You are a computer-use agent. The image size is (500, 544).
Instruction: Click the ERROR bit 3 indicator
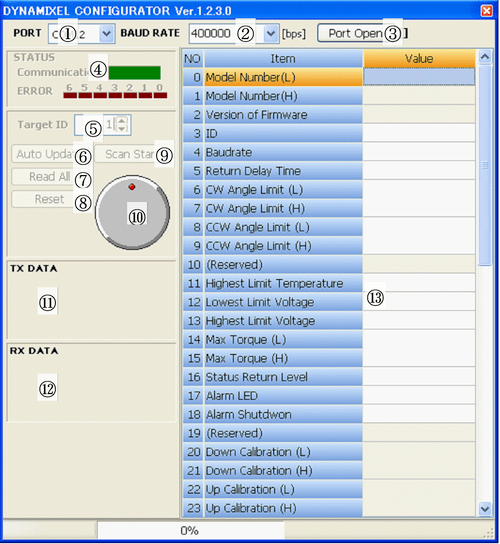(115, 95)
